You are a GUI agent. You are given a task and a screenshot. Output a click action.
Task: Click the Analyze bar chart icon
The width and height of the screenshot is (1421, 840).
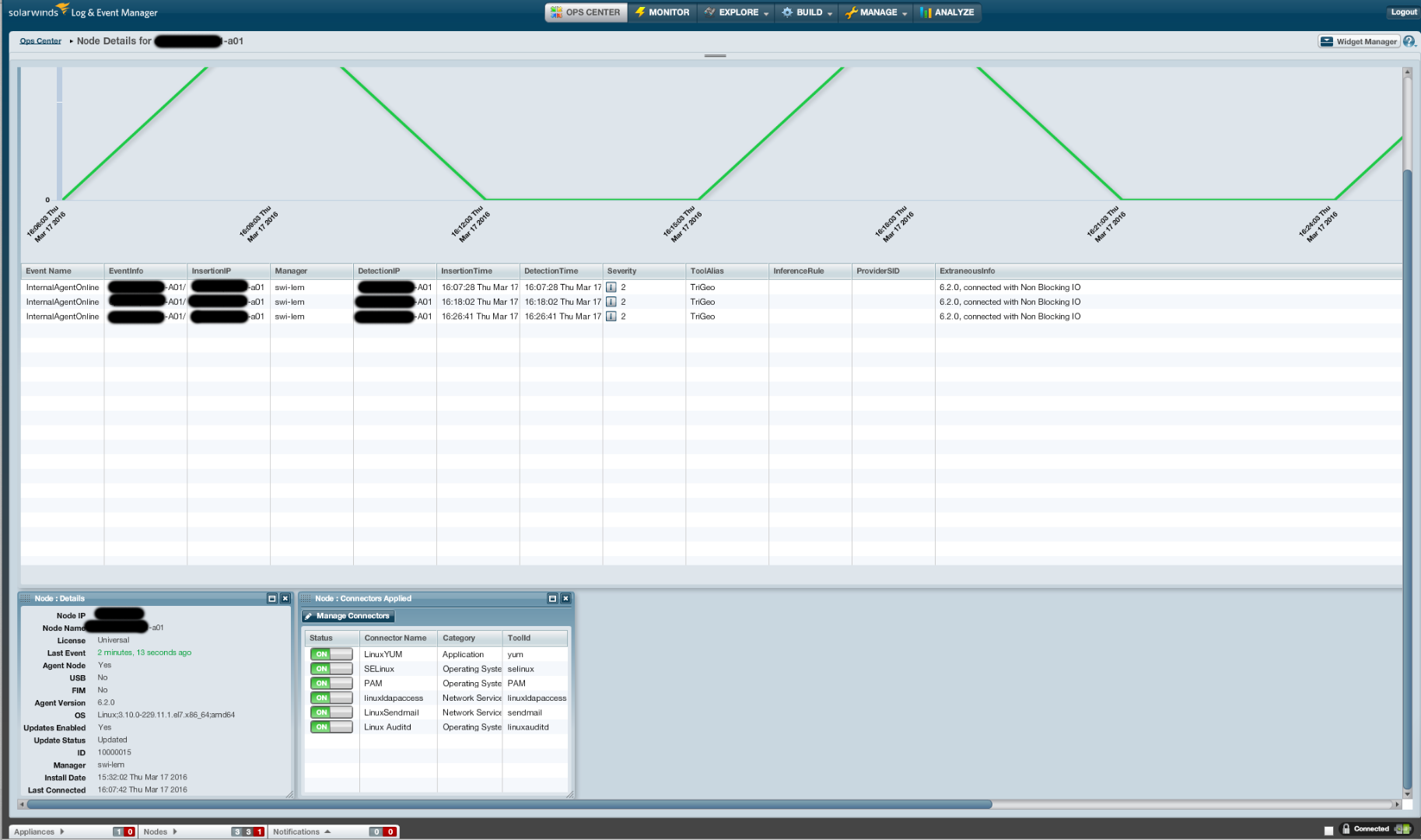pos(926,12)
